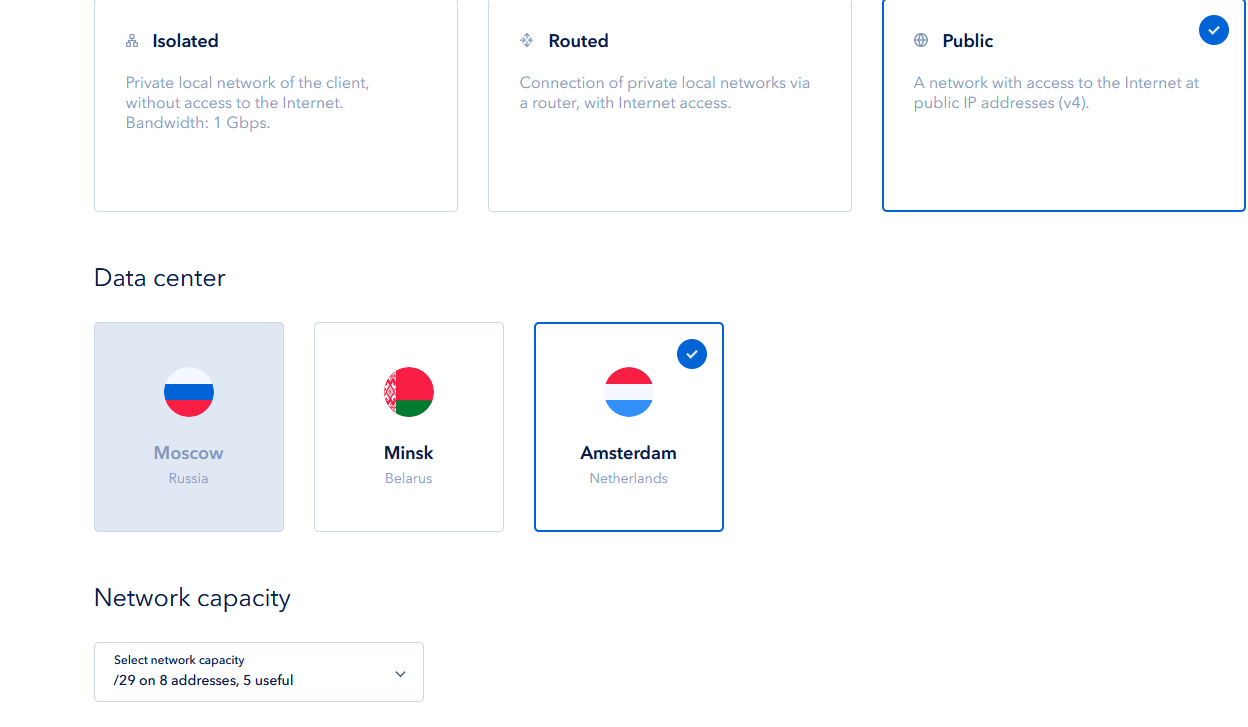Click the Belarus flag icon
Viewport: 1248px width, 727px height.
409,392
